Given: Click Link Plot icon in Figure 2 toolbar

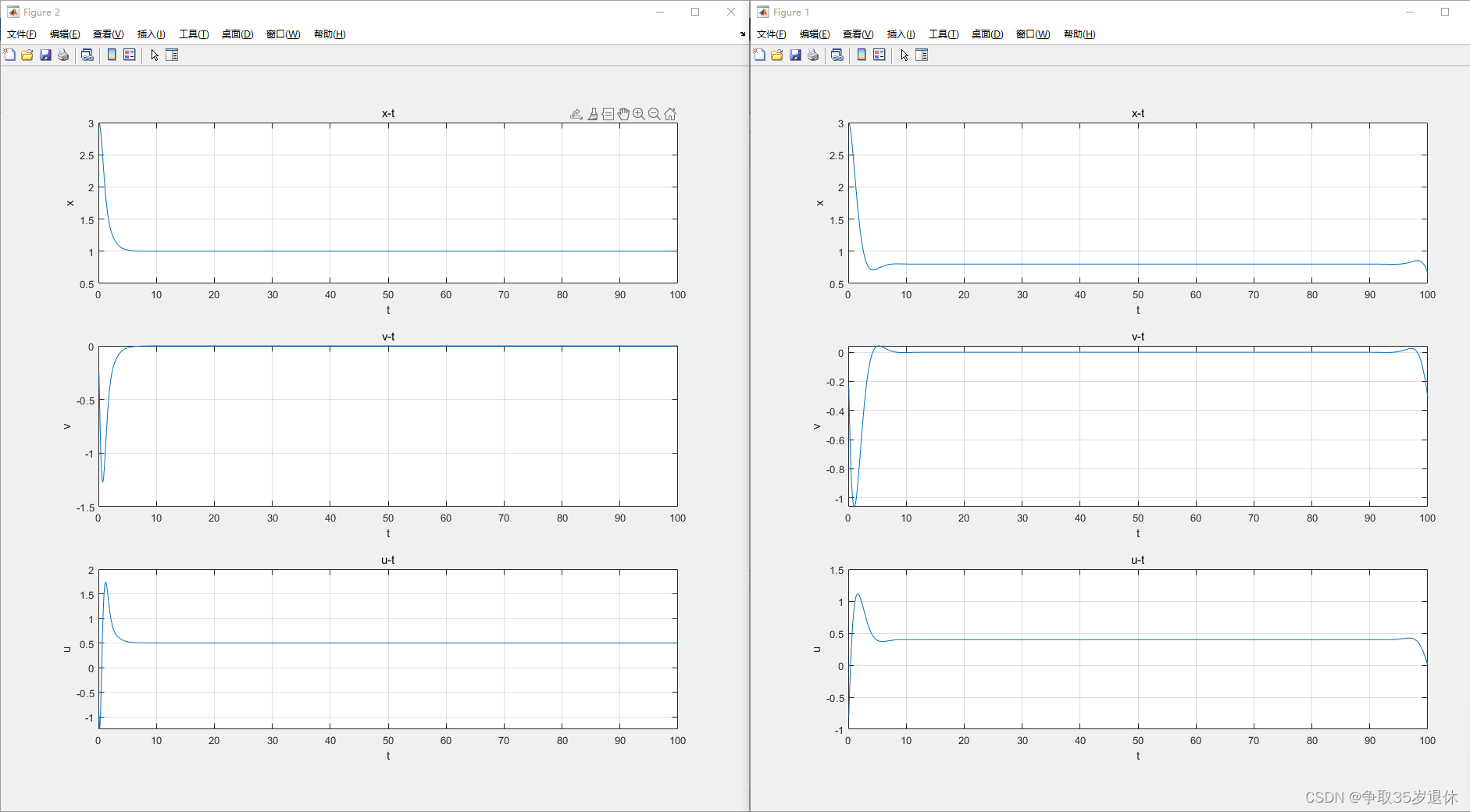Looking at the screenshot, I should click(x=87, y=55).
